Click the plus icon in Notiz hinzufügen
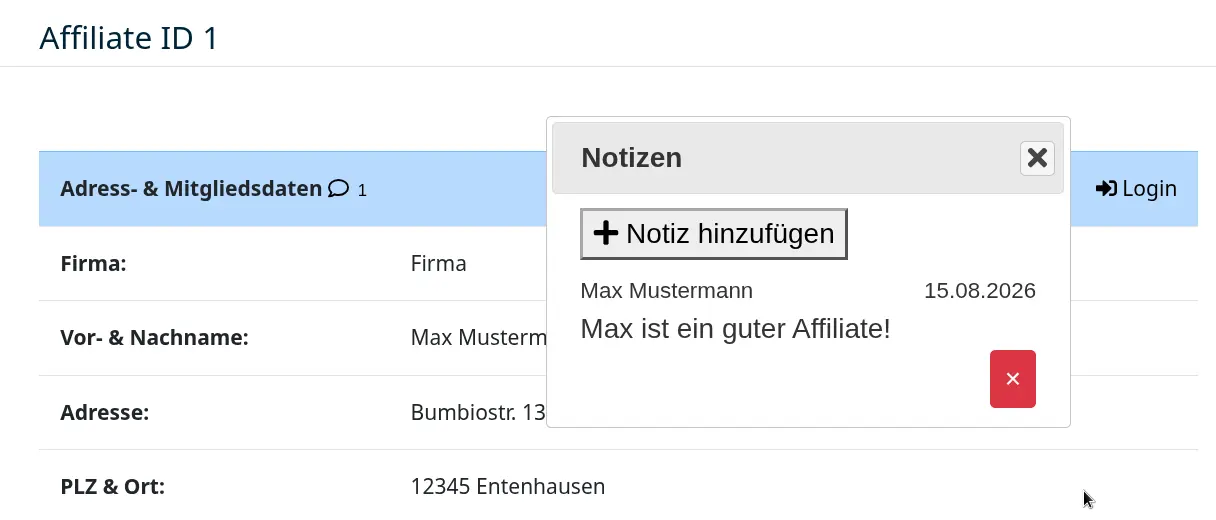Screen dimensions: 1216x520 coord(606,233)
